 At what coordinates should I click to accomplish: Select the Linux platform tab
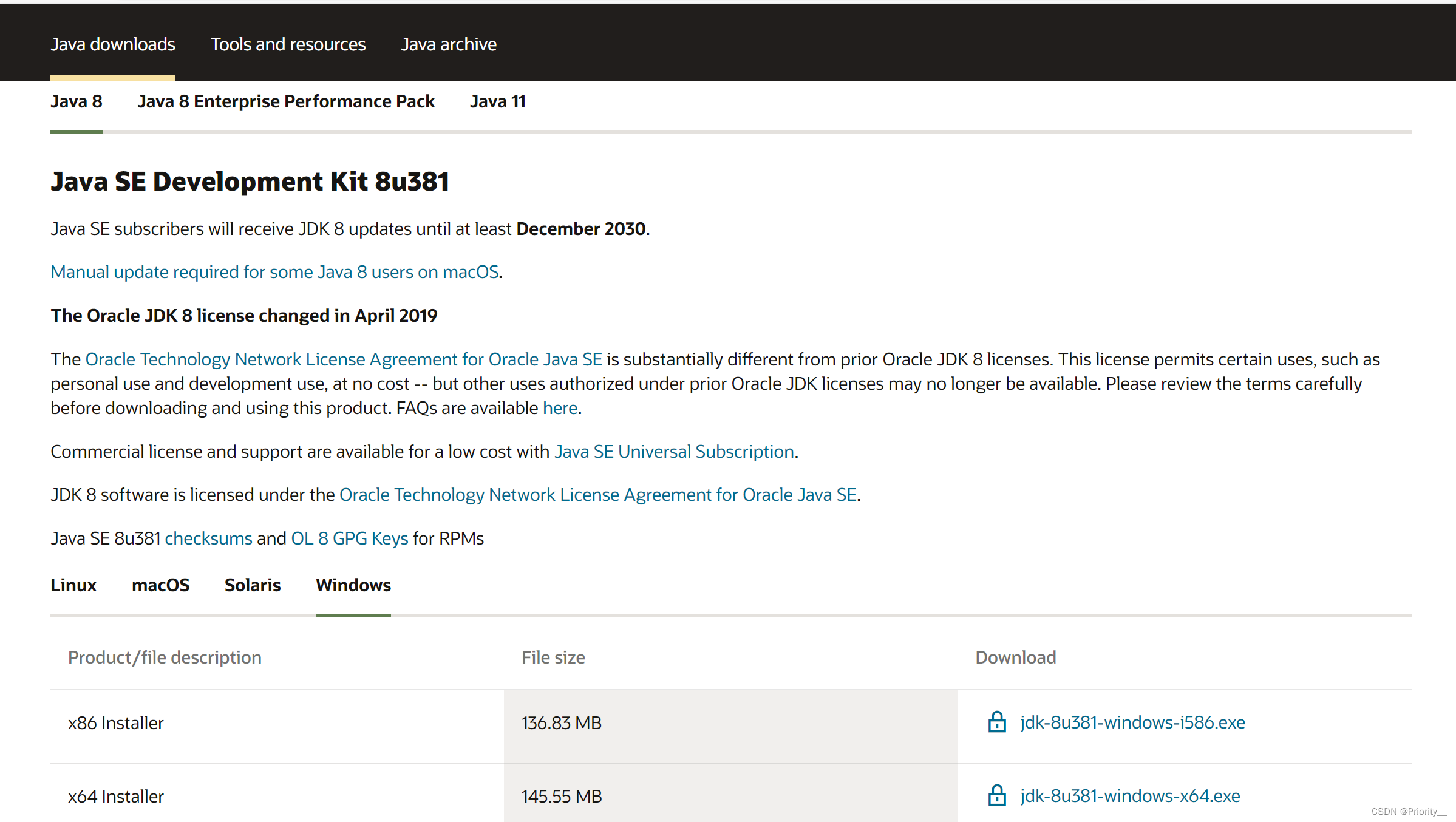[73, 585]
